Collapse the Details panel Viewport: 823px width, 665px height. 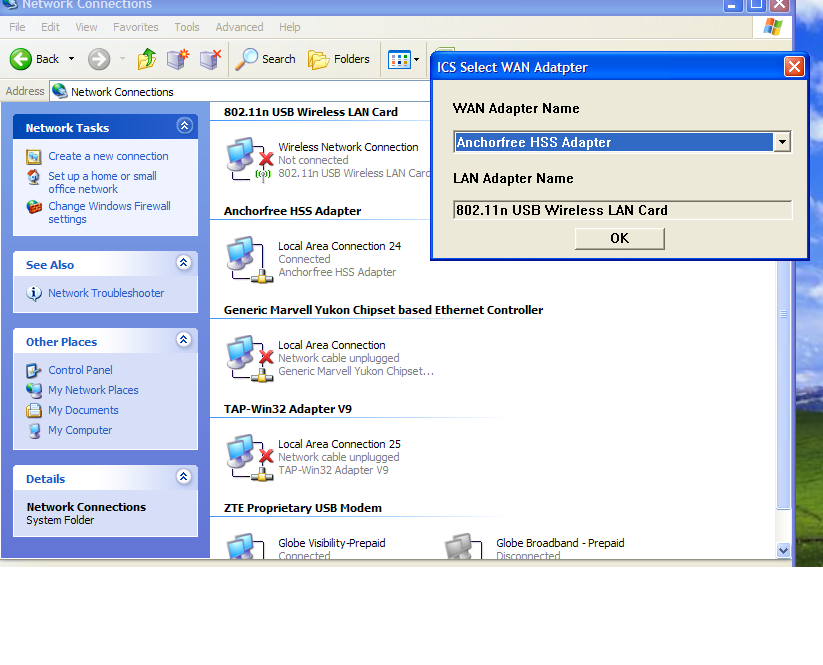(x=183, y=477)
